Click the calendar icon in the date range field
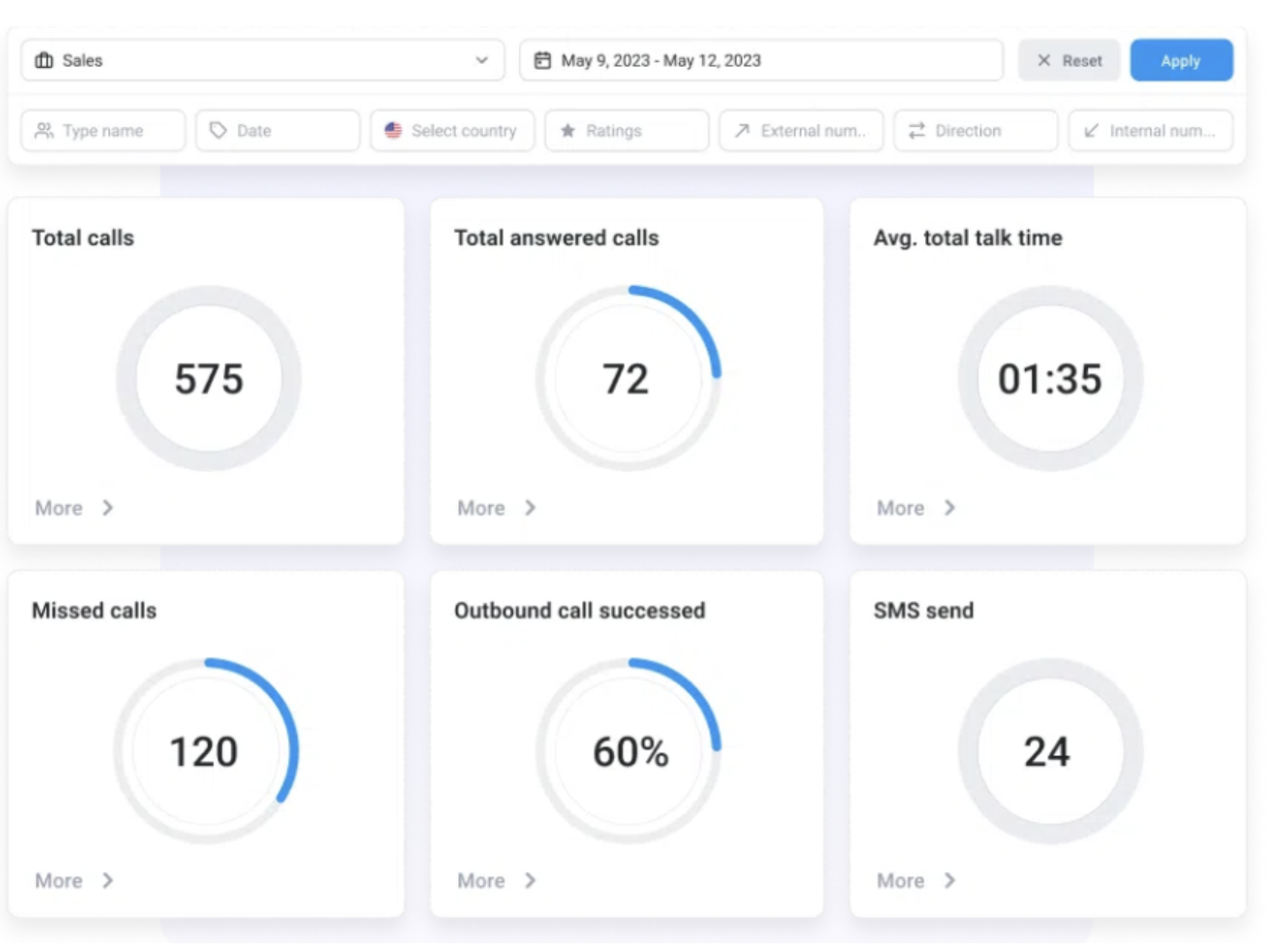 [x=541, y=60]
